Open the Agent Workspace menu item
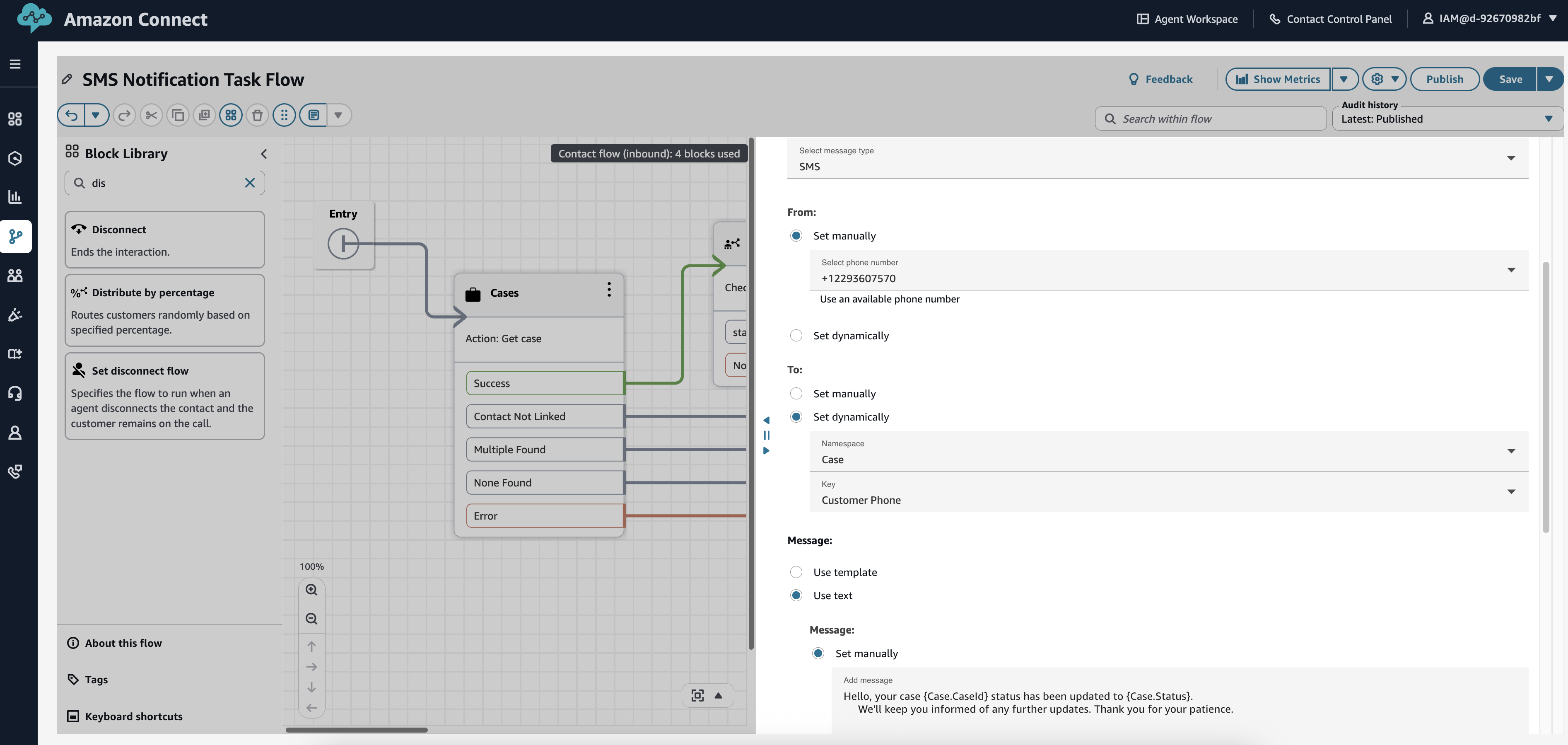 [x=1187, y=19]
